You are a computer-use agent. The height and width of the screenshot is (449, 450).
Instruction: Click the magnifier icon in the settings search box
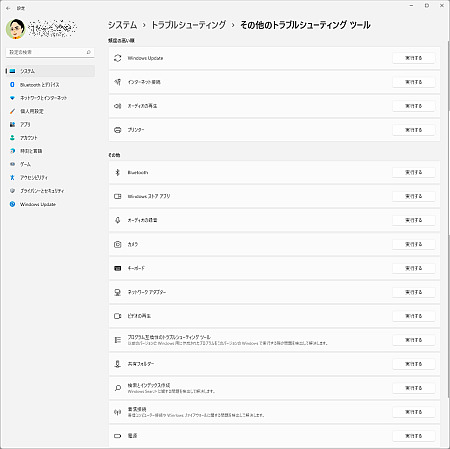pos(88,52)
